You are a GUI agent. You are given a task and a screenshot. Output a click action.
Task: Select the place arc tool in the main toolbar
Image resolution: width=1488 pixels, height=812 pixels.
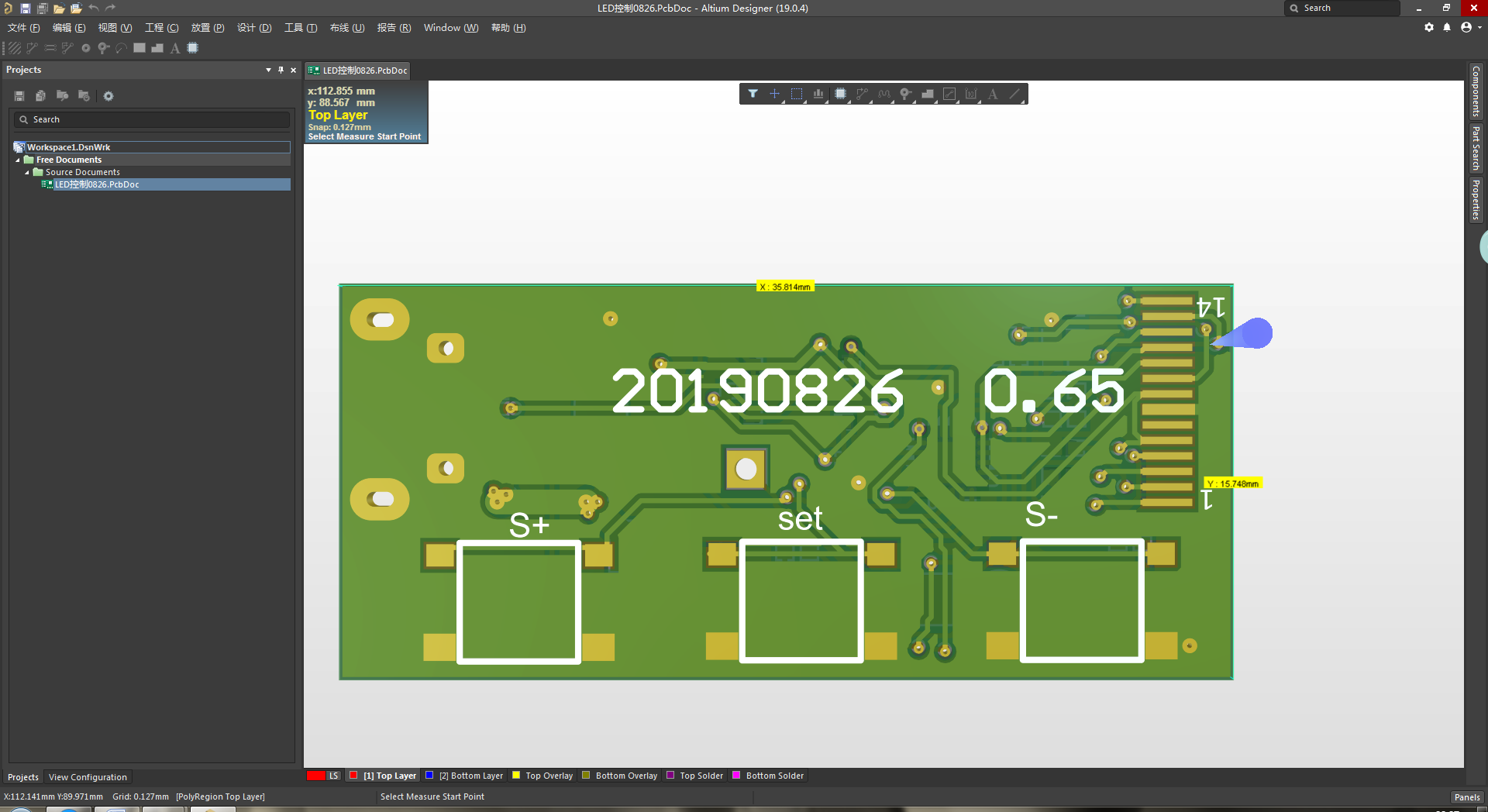tap(121, 48)
